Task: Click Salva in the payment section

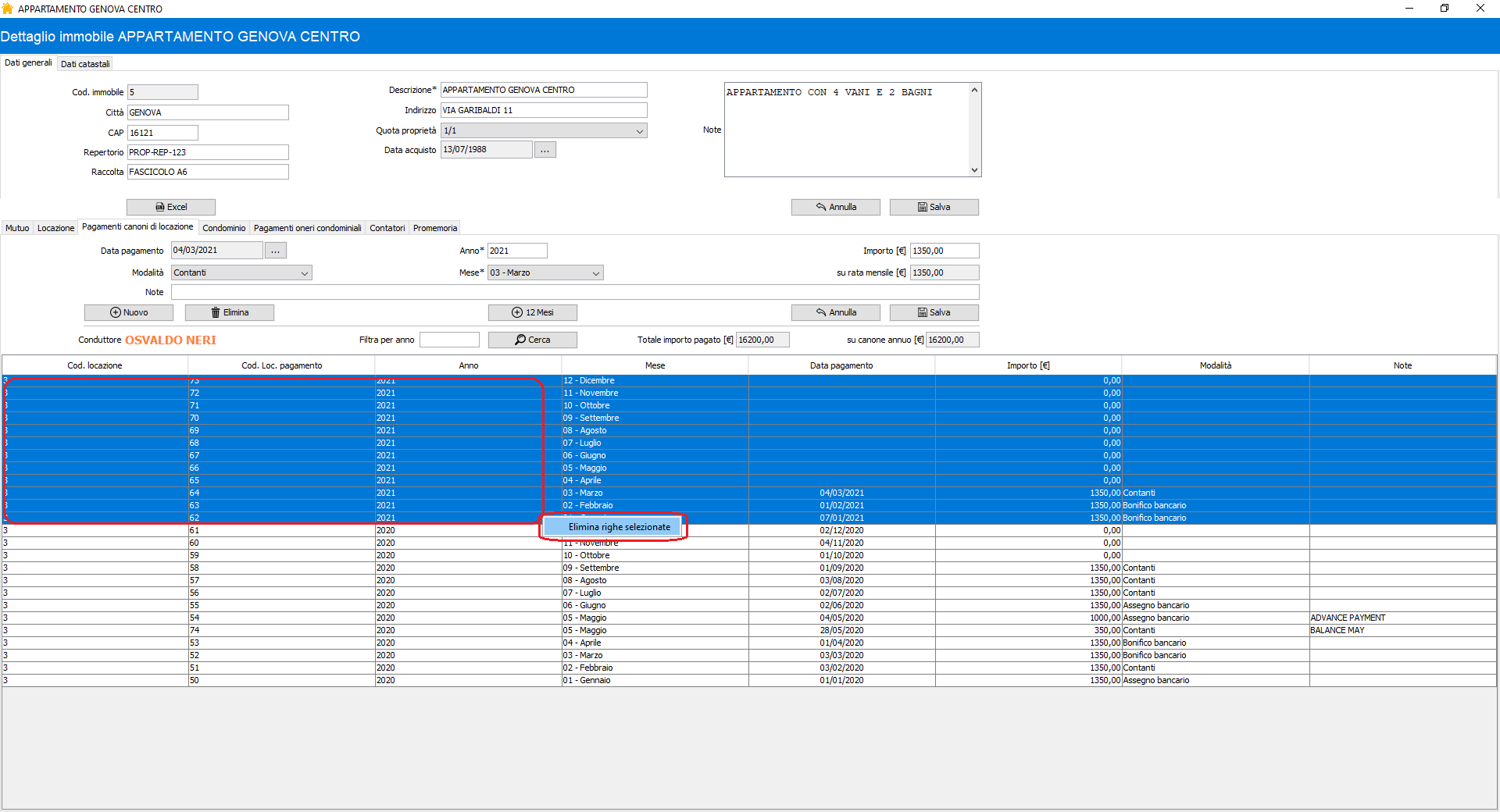Action: [x=934, y=312]
